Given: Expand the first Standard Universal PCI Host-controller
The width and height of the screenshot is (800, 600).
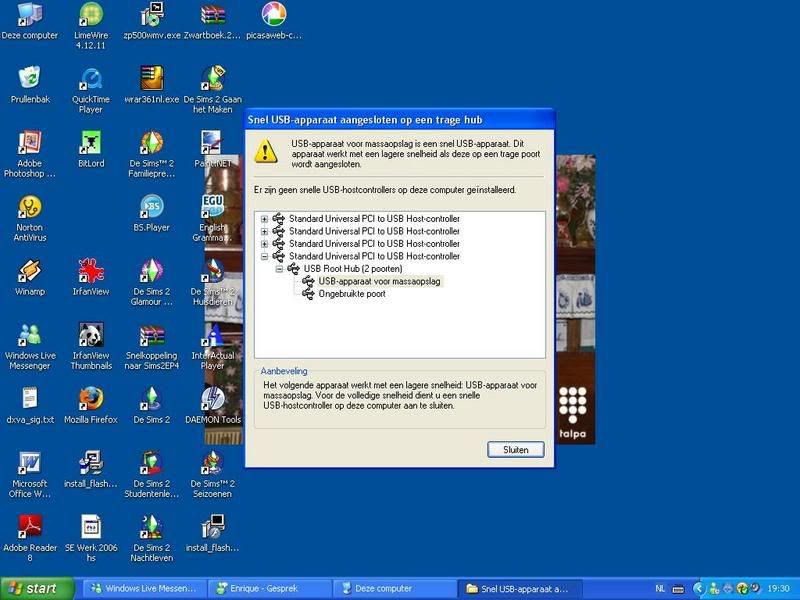Looking at the screenshot, I should point(264,219).
